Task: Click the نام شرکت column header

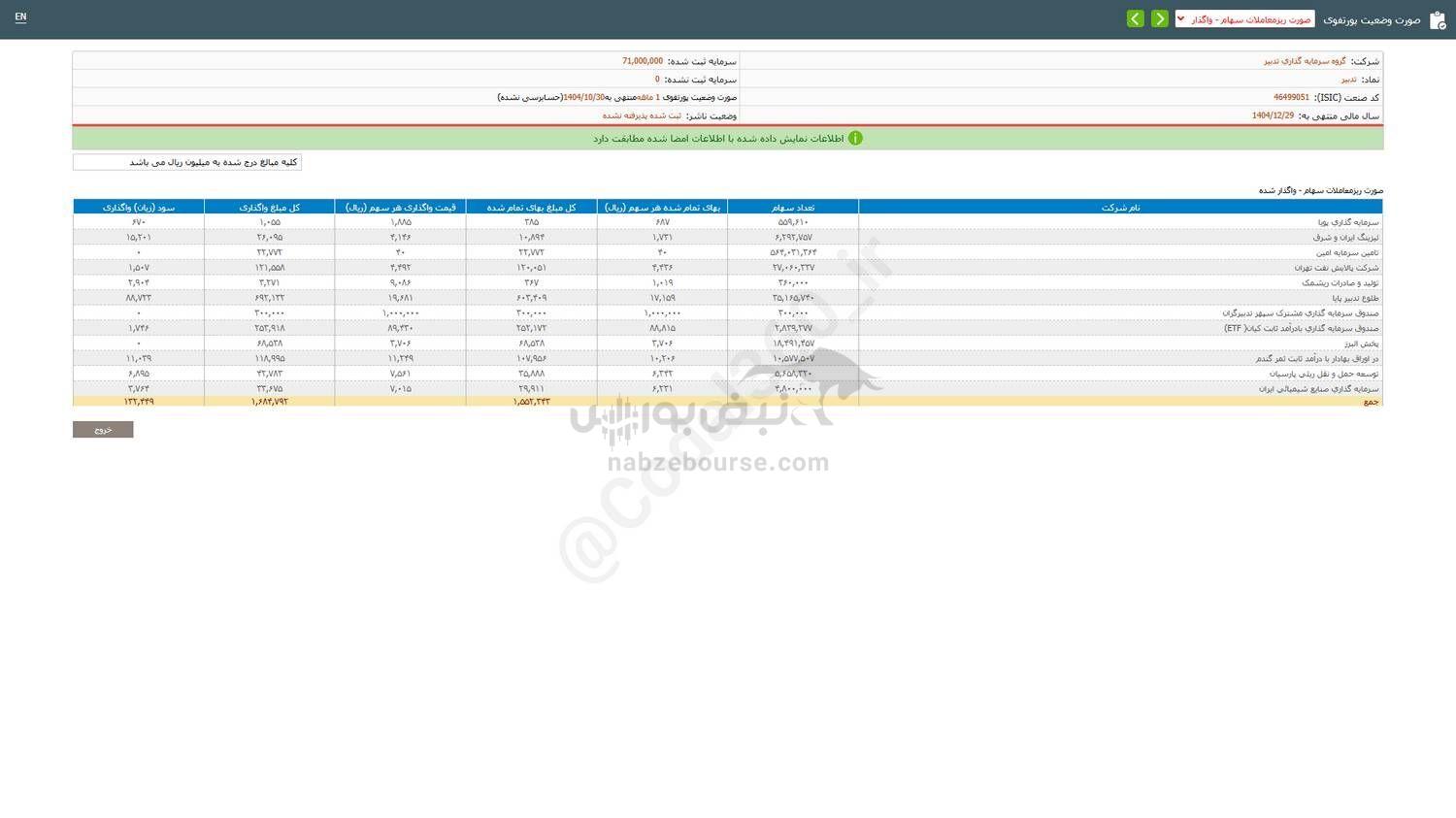Action: (x=1120, y=207)
